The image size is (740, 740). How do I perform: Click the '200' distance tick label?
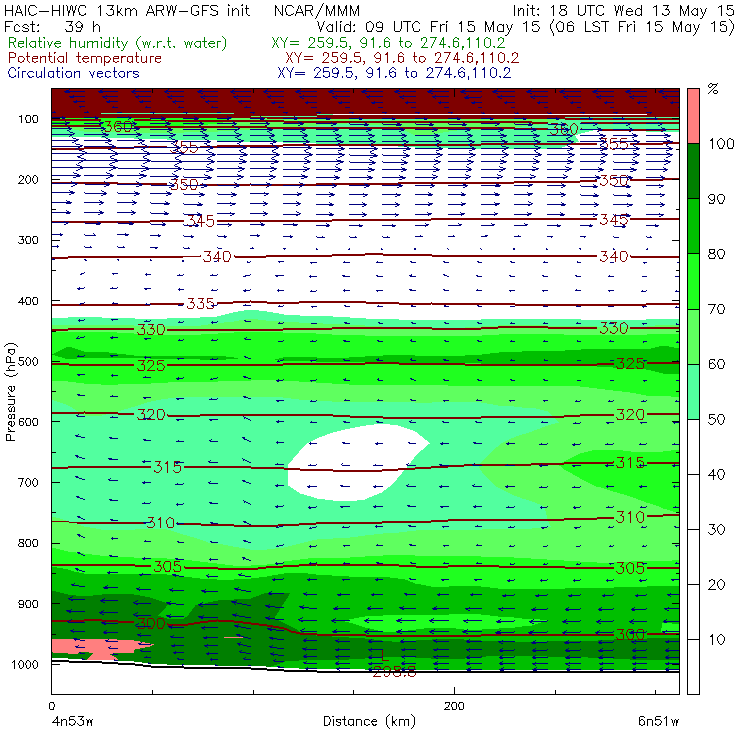(454, 706)
